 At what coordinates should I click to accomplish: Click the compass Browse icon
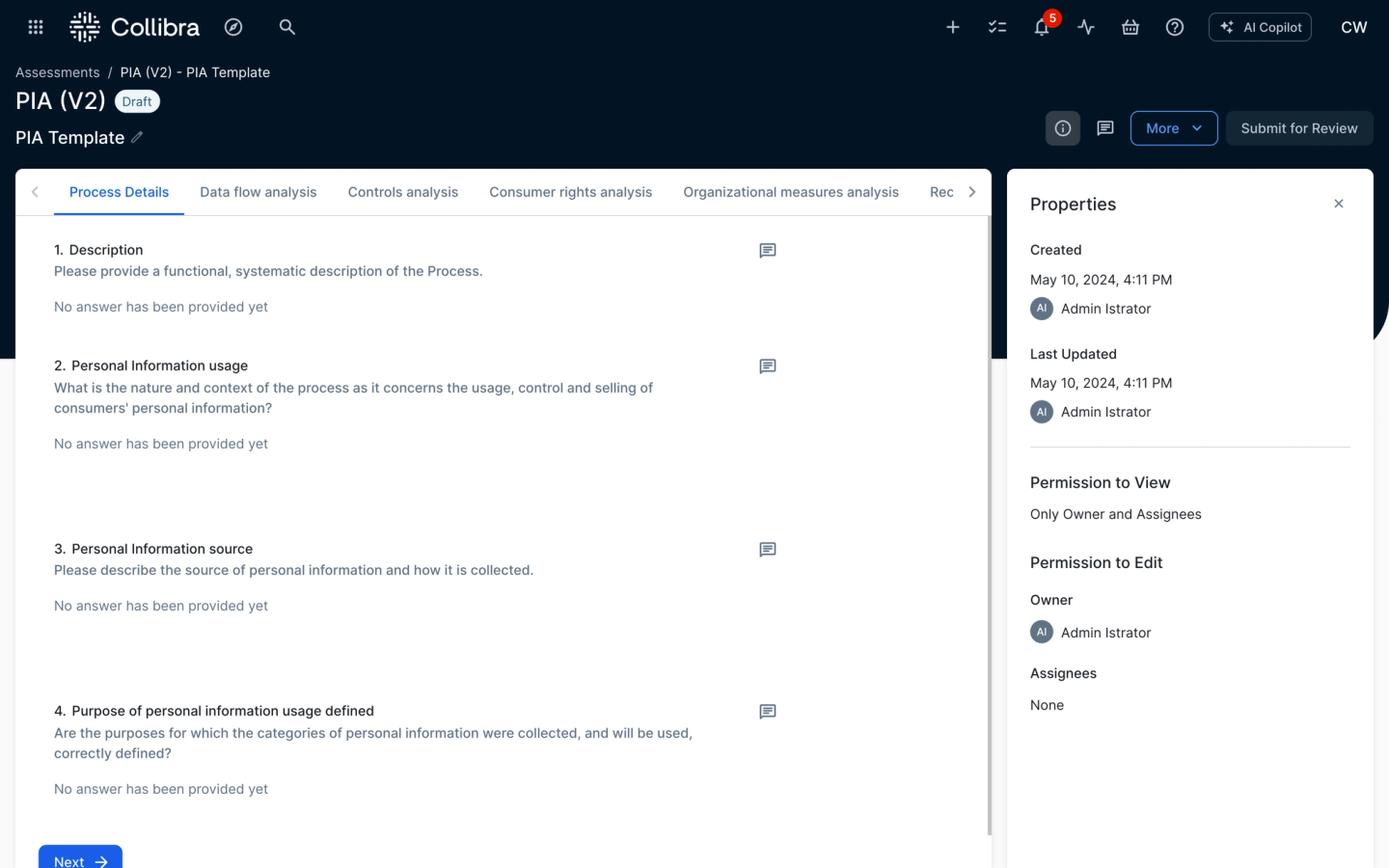pyautogui.click(x=233, y=27)
